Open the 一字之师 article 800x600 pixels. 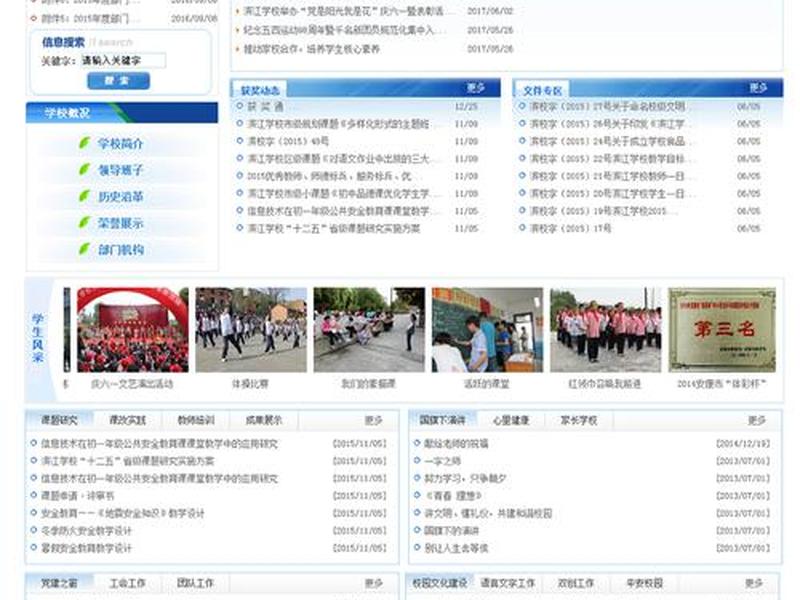(x=442, y=461)
